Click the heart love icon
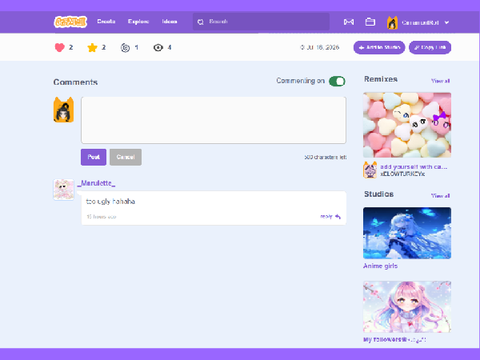 tap(60, 48)
